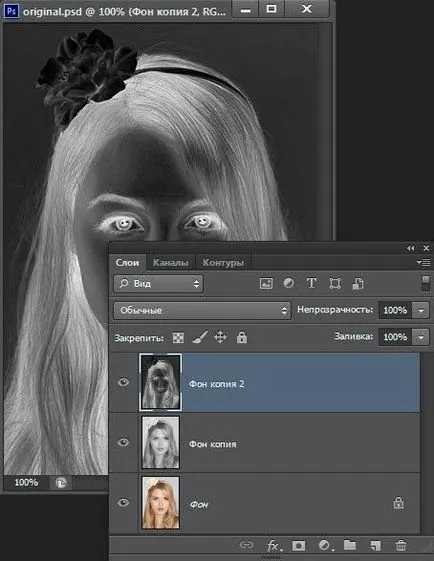Image resolution: width=434 pixels, height=561 pixels.
Task: Add a layer mask
Action: 299,546
